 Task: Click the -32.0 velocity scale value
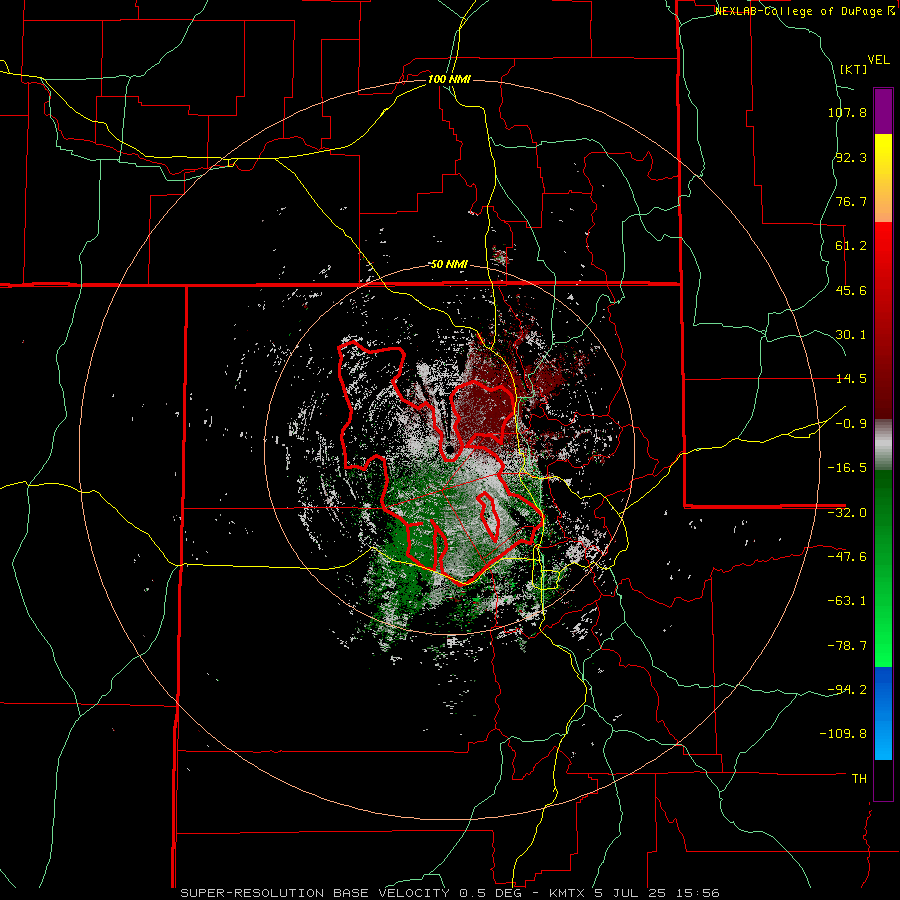(847, 513)
